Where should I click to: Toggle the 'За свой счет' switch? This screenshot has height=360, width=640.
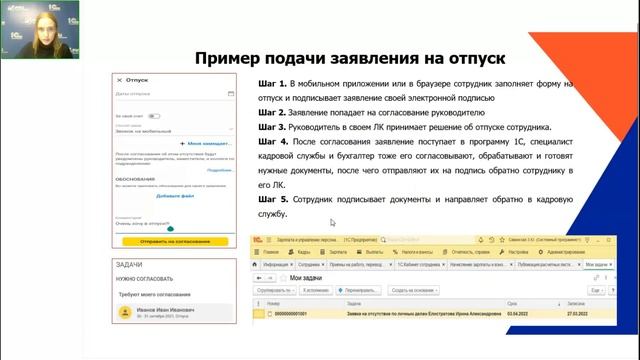pyautogui.click(x=154, y=116)
